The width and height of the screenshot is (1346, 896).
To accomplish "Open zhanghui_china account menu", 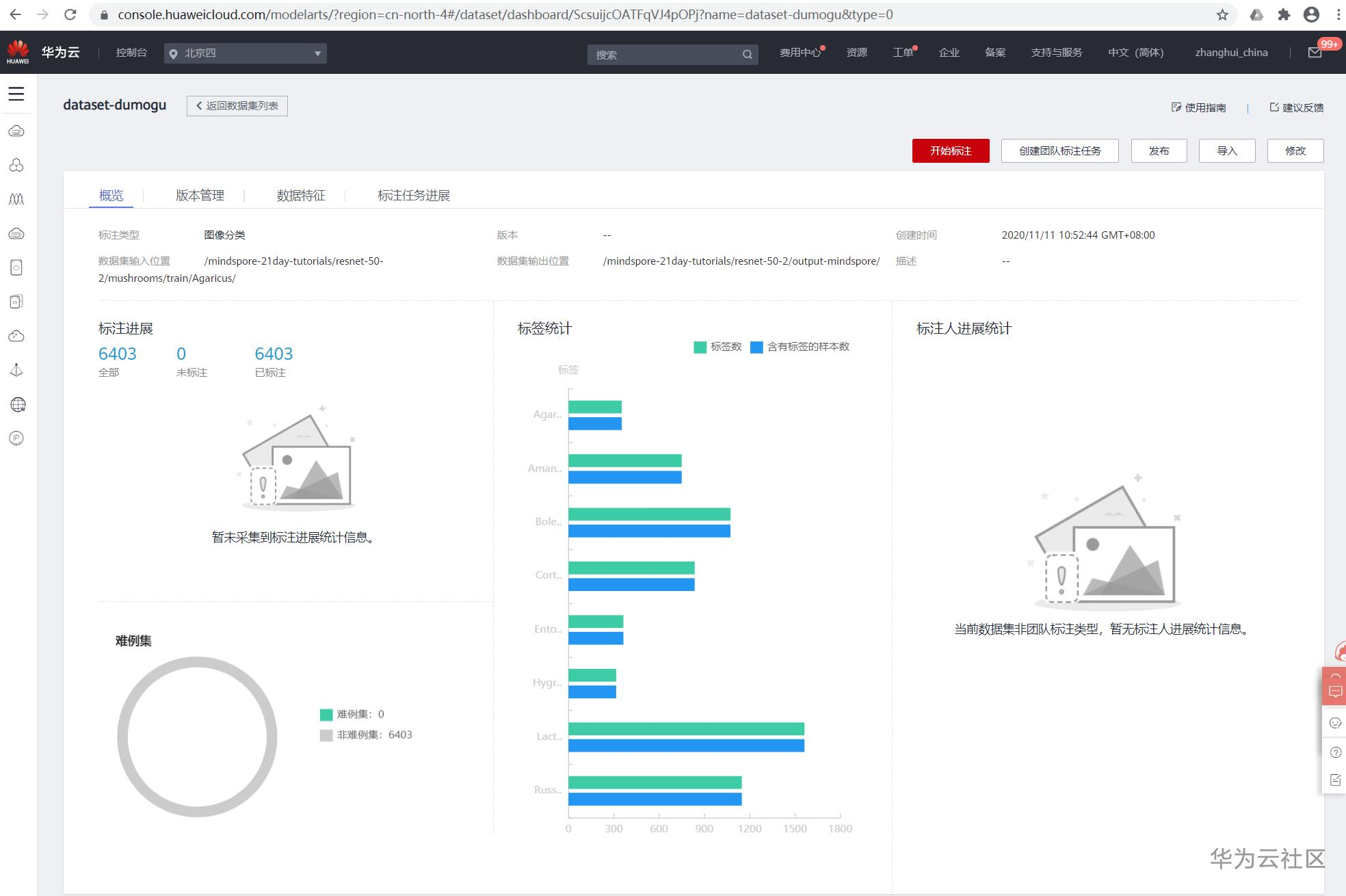I will 1231,53.
